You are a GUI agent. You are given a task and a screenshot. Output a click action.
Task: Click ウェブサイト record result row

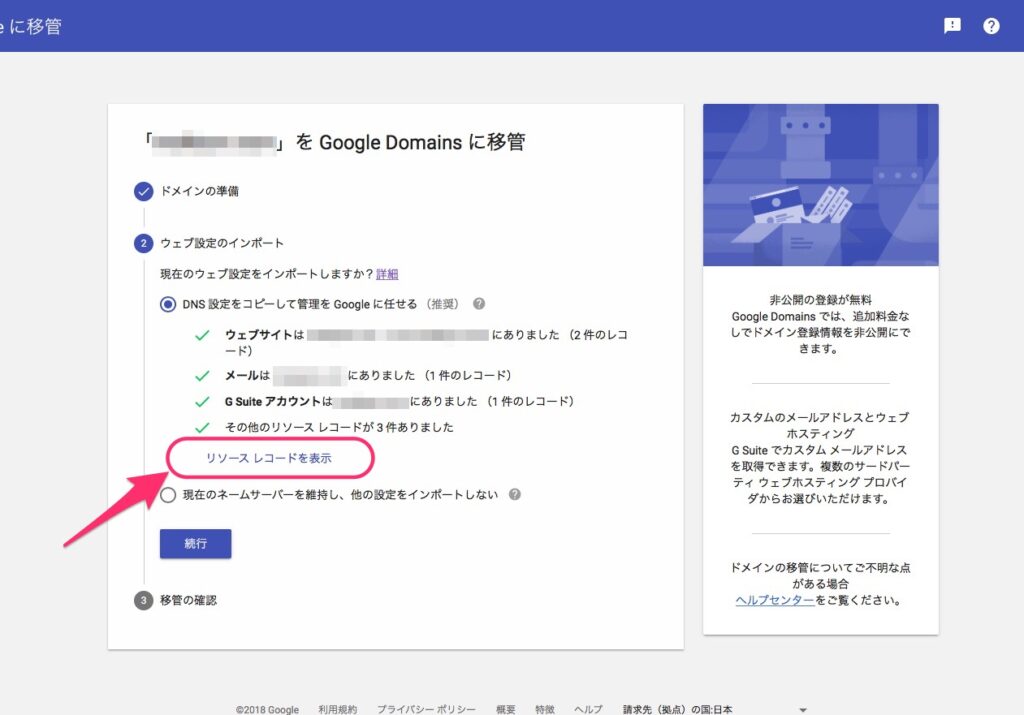[411, 342]
